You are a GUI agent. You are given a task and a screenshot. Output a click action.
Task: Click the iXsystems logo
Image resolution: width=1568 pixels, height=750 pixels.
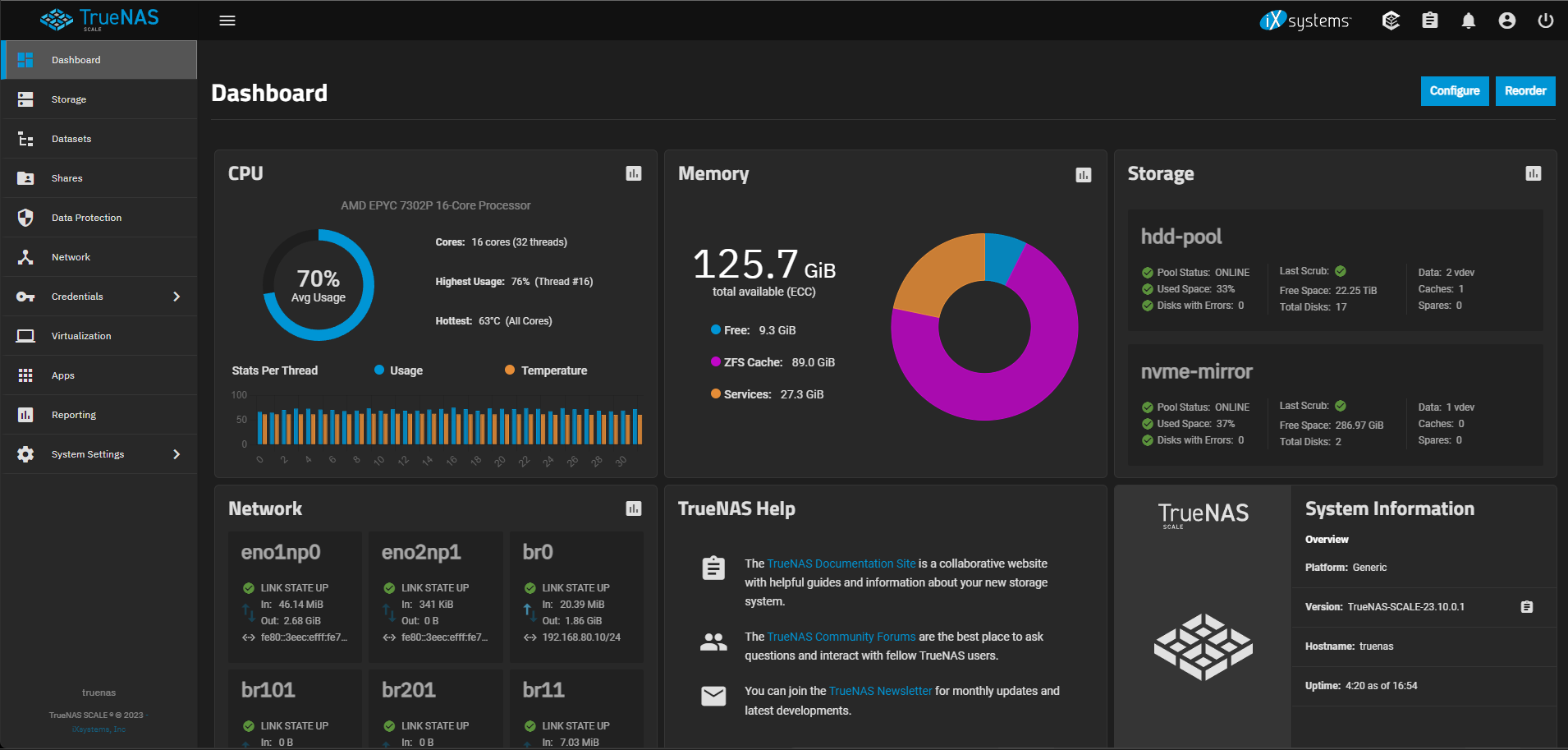tap(1305, 21)
